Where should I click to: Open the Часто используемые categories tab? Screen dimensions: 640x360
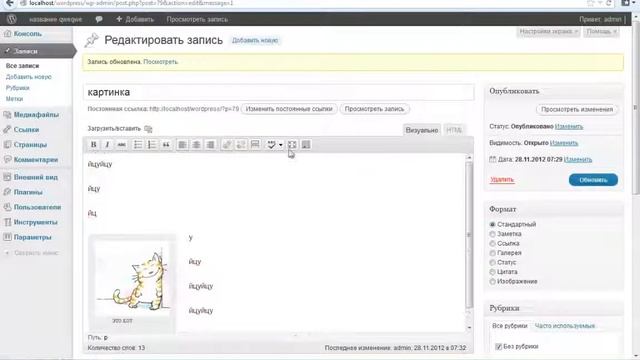pyautogui.click(x=564, y=326)
